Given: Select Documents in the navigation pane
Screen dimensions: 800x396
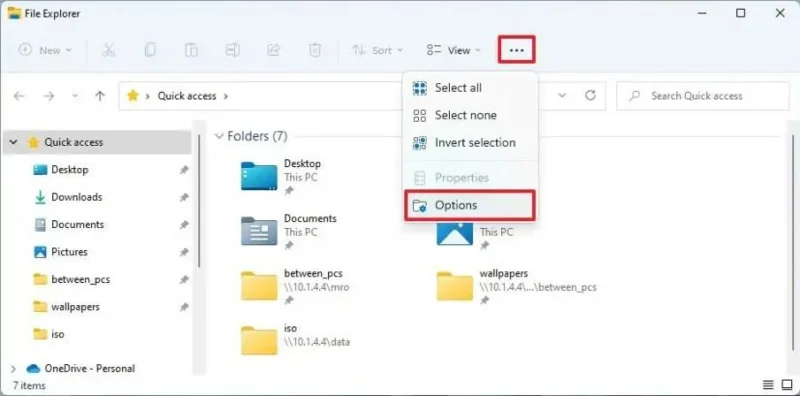Looking at the screenshot, I should 77,225.
